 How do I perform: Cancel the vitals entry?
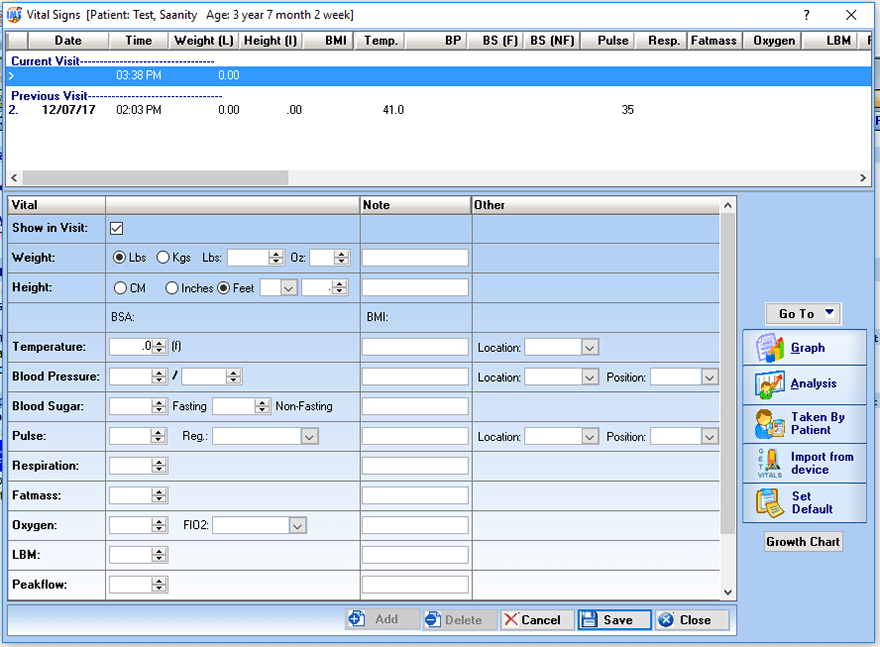[536, 618]
